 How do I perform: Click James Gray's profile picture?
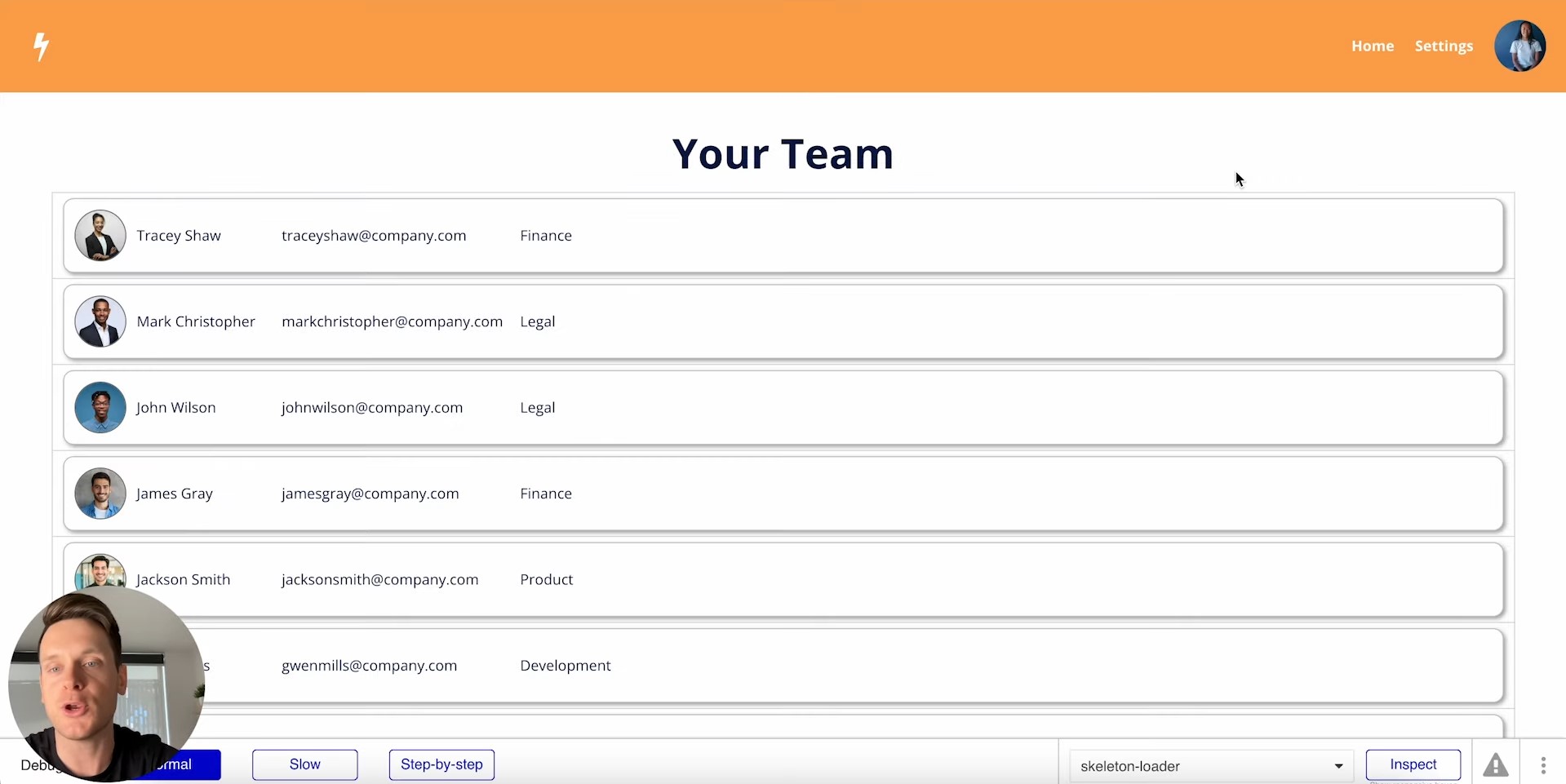(100, 493)
